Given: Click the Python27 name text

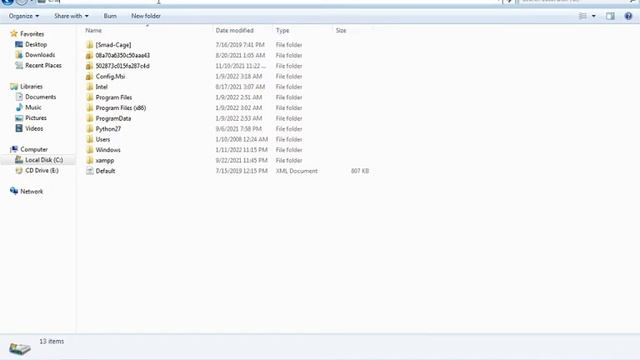Looking at the screenshot, I should click(x=108, y=129).
